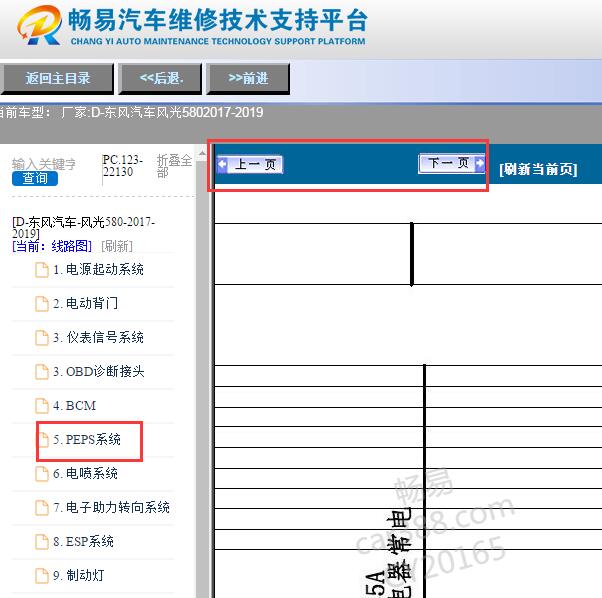Go to previous page with 上一页

pyautogui.click(x=250, y=165)
